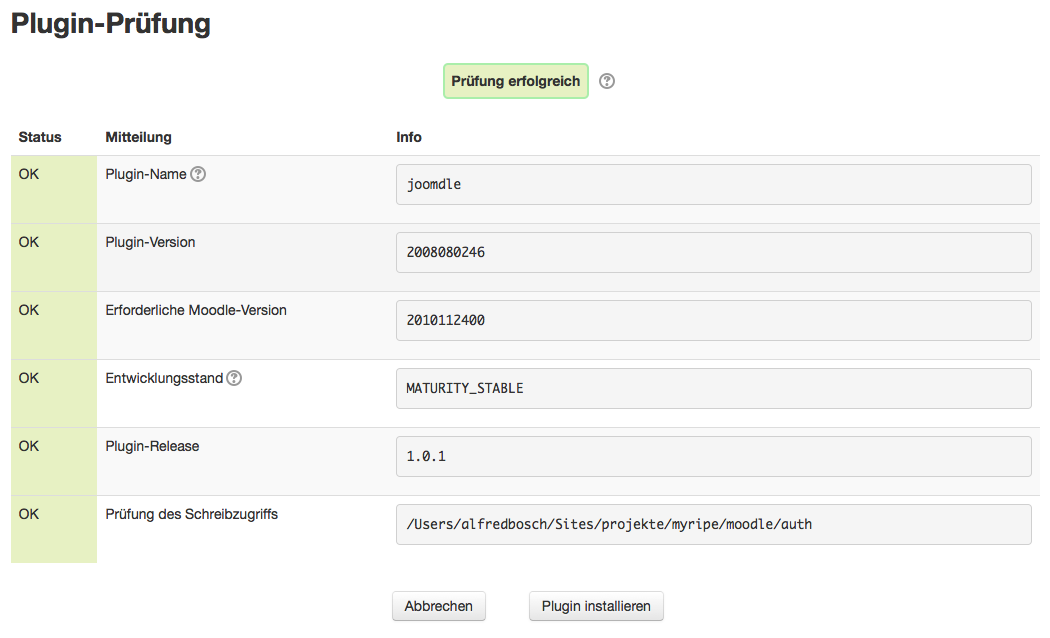This screenshot has width=1050, height=638.
Task: Select the joomdle plugin name field
Action: click(713, 185)
